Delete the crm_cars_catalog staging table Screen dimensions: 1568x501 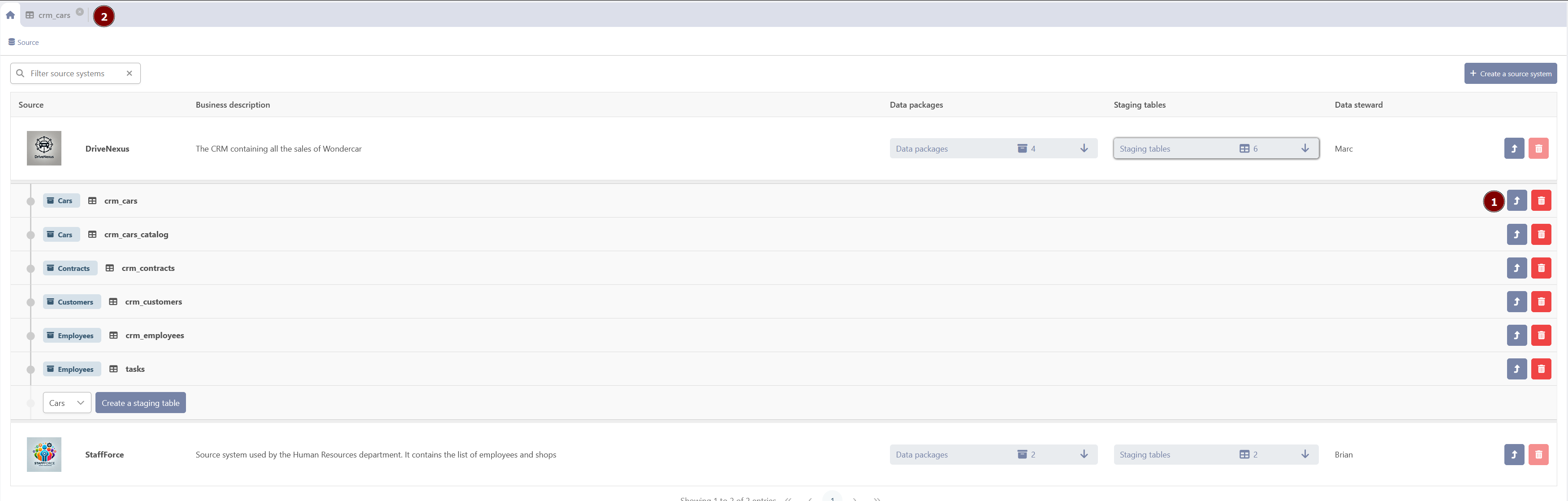tap(1541, 234)
